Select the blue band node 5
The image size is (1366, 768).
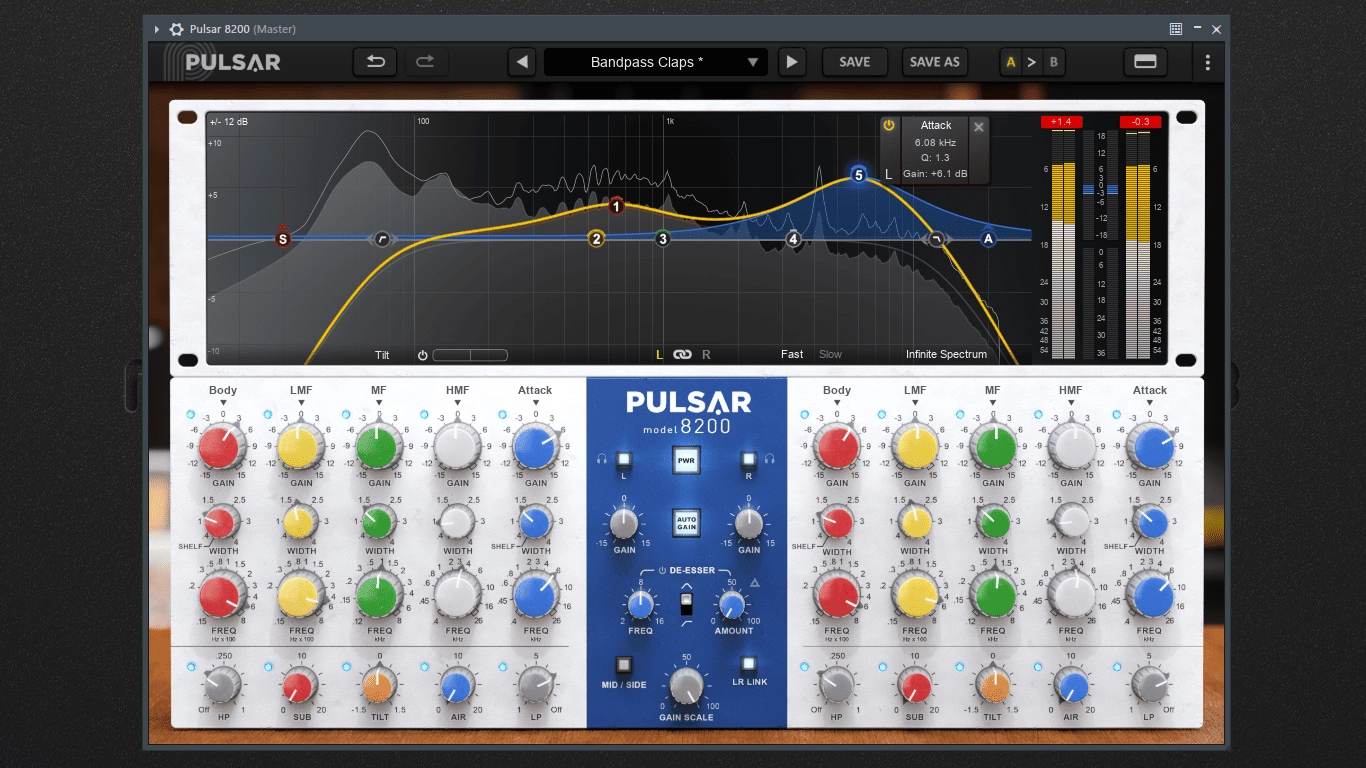coord(858,175)
